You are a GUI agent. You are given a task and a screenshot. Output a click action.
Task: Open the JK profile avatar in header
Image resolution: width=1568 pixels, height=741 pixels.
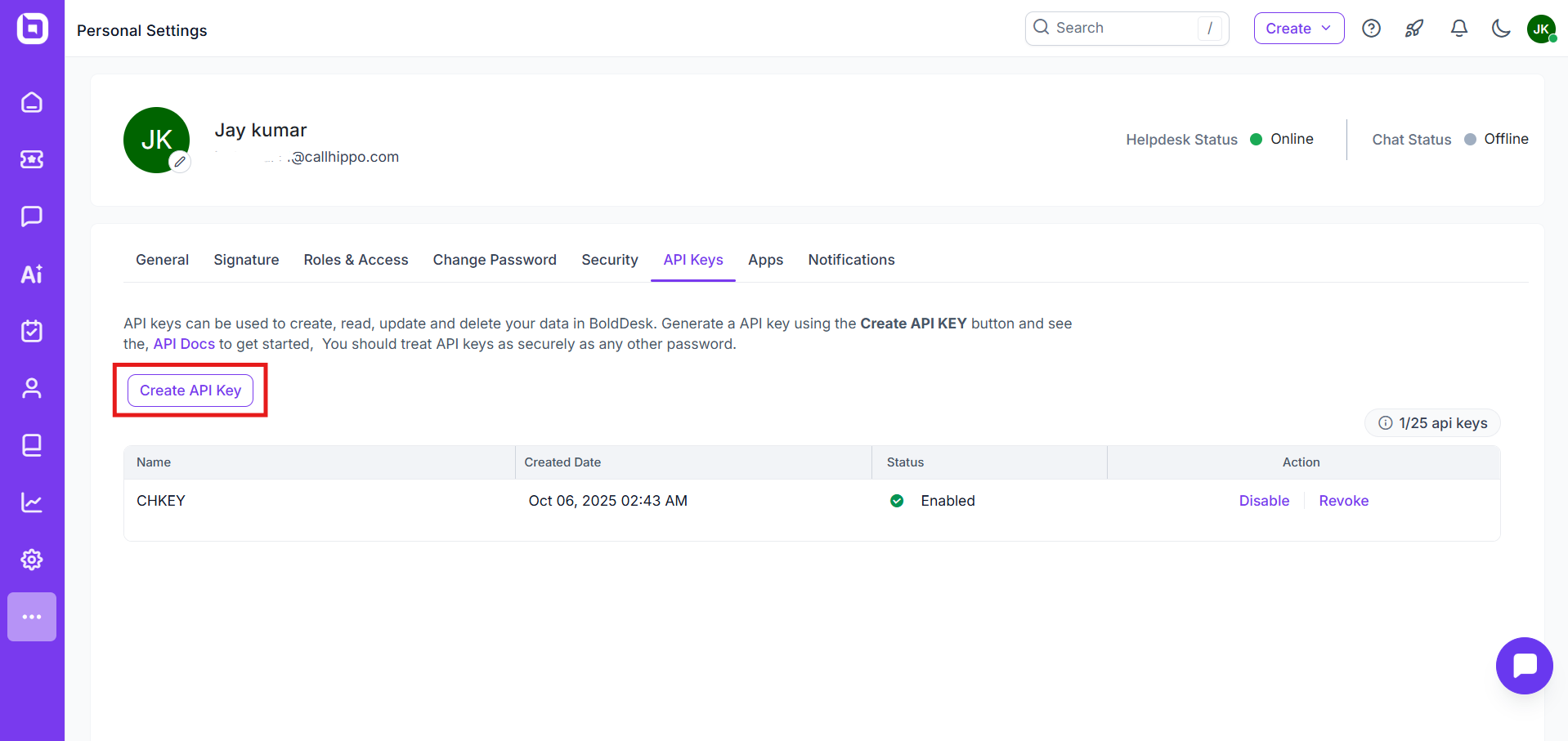click(1541, 29)
